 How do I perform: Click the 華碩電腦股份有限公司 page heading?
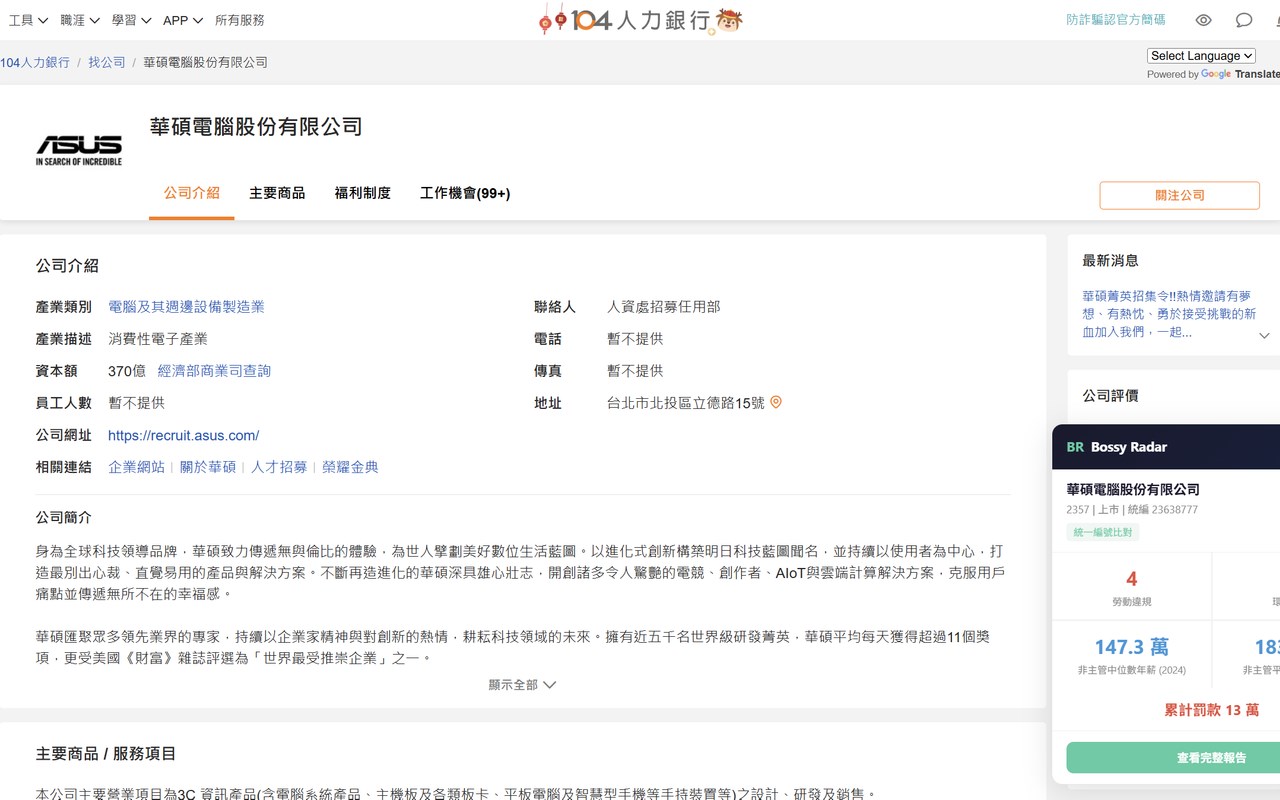[x=256, y=127]
